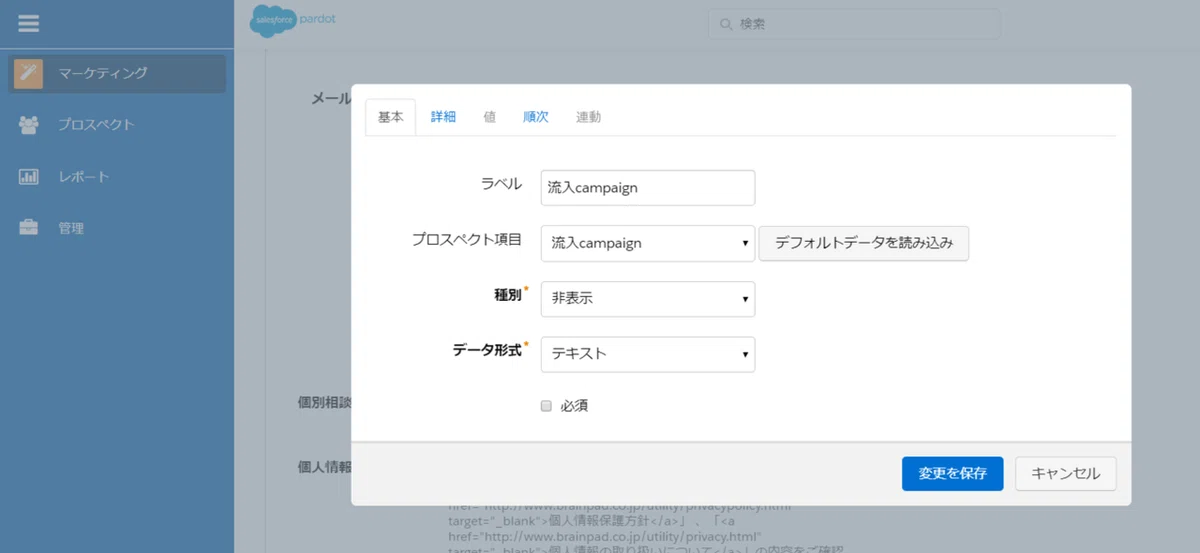Open the hamburger menu icon

[x=29, y=23]
